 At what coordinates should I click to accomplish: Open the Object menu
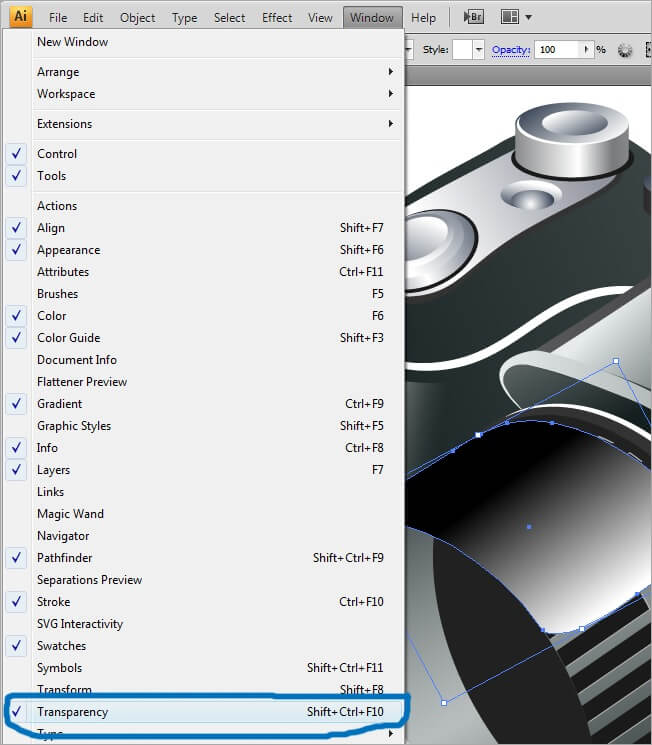click(x=137, y=18)
